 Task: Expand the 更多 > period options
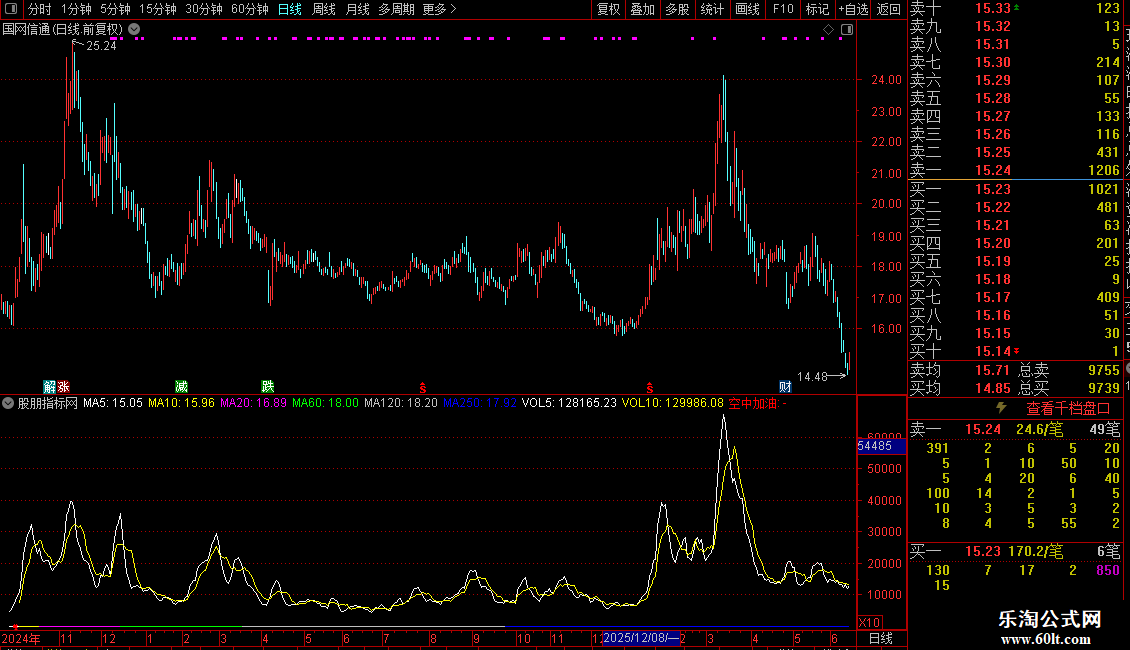(439, 9)
